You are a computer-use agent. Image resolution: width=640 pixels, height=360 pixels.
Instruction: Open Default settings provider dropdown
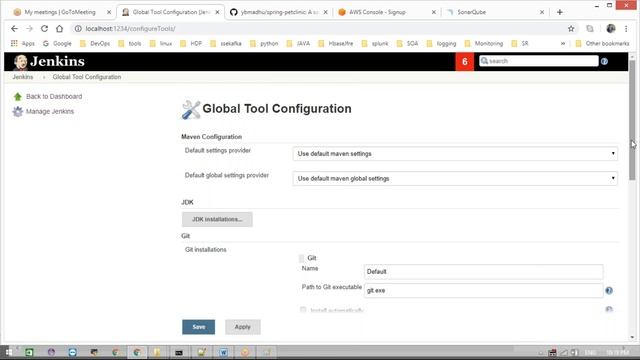pyautogui.click(x=455, y=154)
